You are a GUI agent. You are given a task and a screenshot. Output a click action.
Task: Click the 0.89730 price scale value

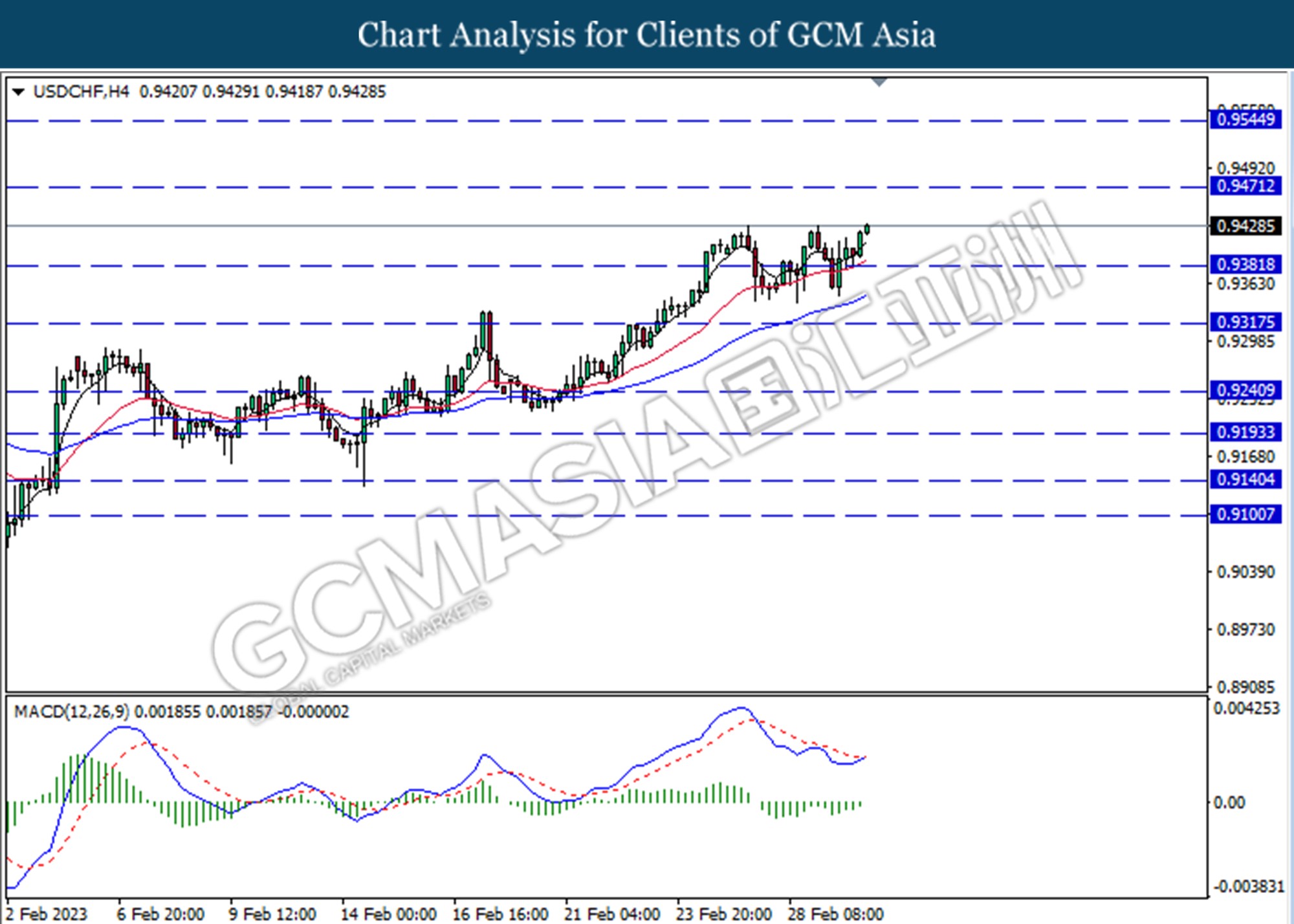pyautogui.click(x=1246, y=630)
